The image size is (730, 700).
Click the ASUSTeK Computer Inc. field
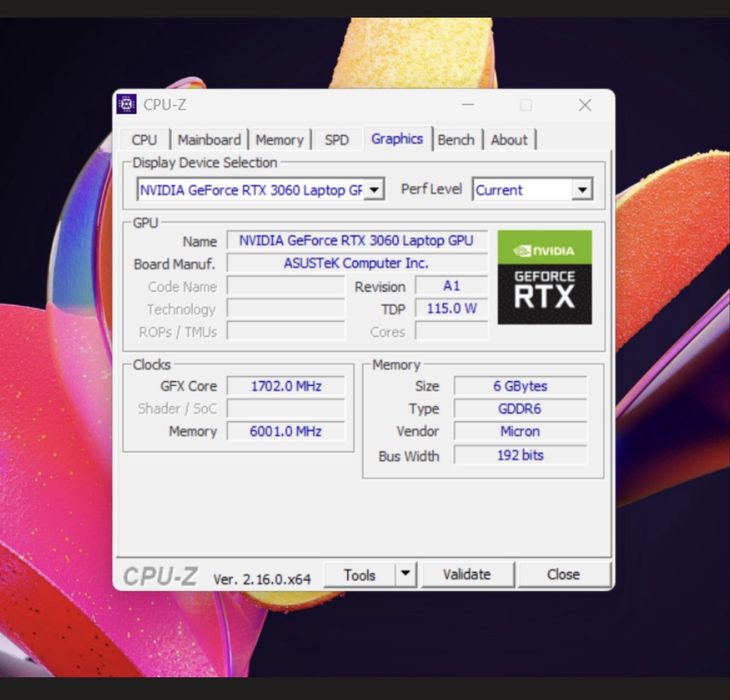pyautogui.click(x=357, y=263)
